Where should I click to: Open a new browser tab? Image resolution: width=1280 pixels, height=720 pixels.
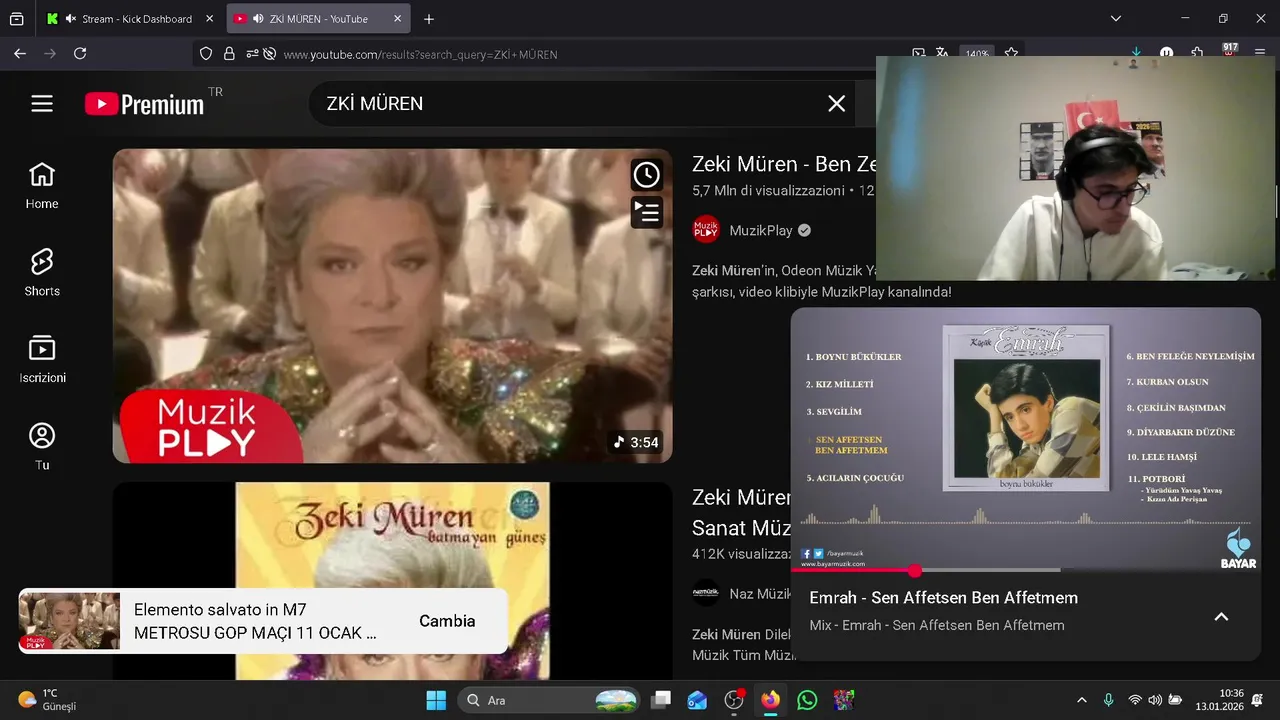[429, 19]
